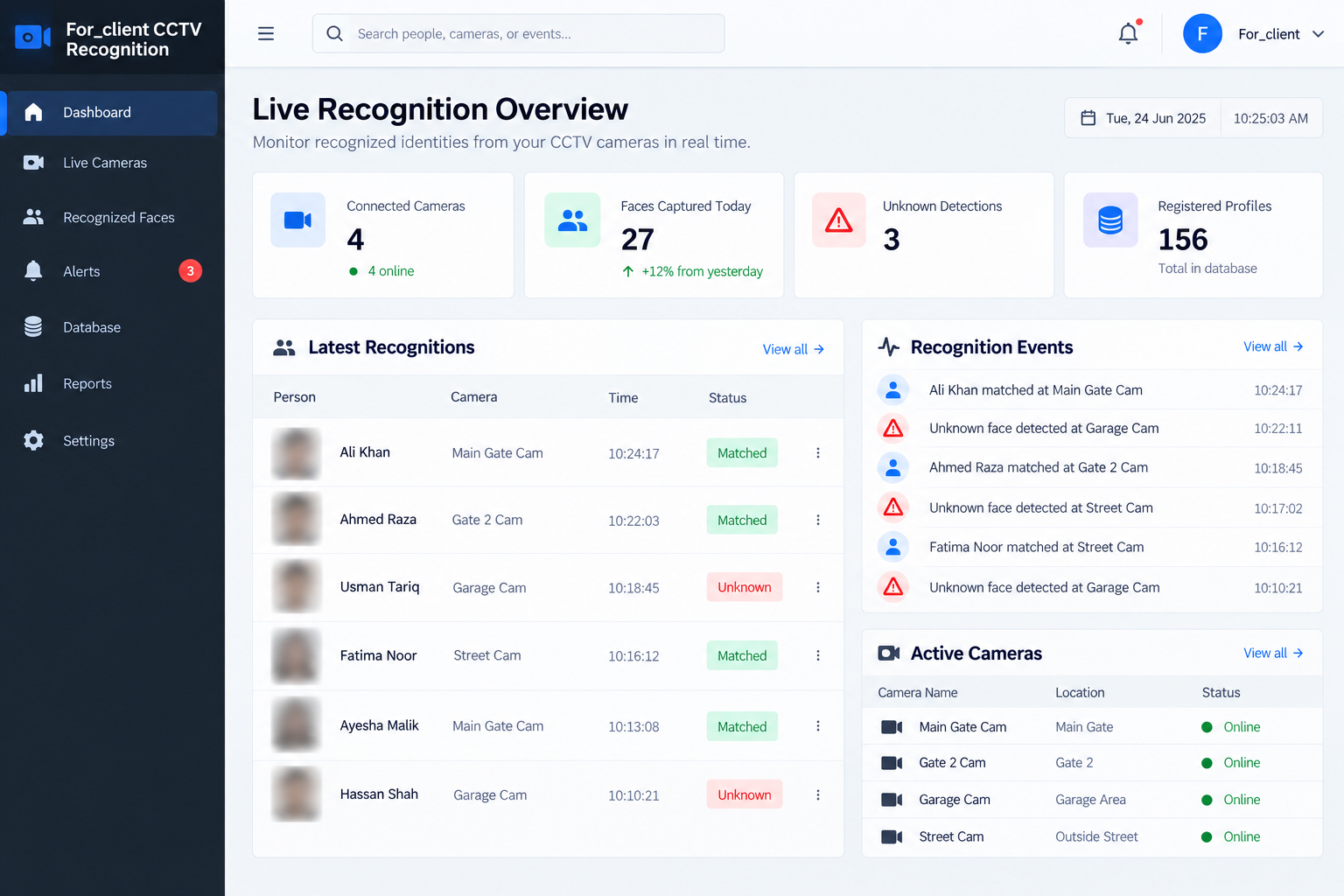Select the Ali Khan matched at Main Gate event
Viewport: 1344px width, 896px height.
(1091, 390)
